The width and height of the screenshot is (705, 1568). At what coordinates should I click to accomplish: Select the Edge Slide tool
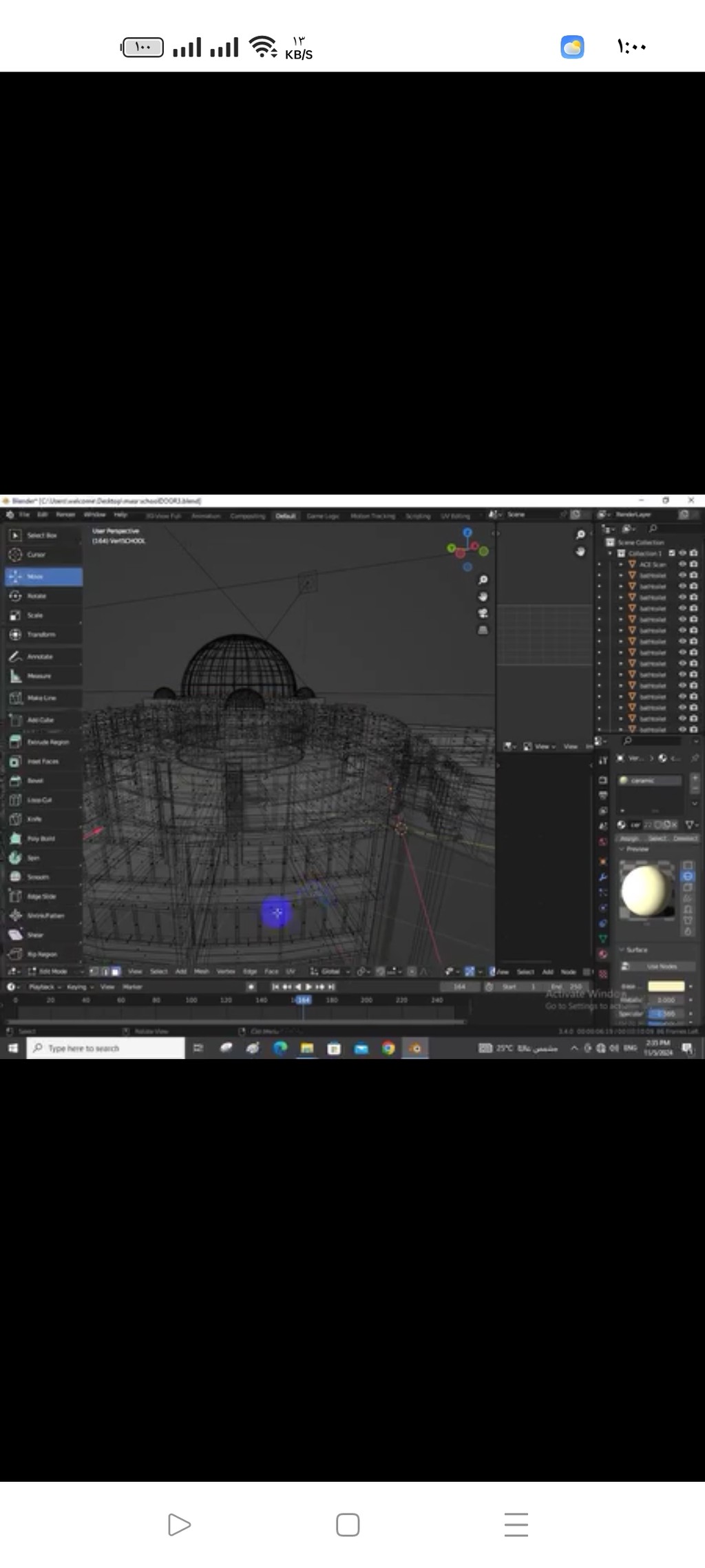pyautogui.click(x=43, y=896)
